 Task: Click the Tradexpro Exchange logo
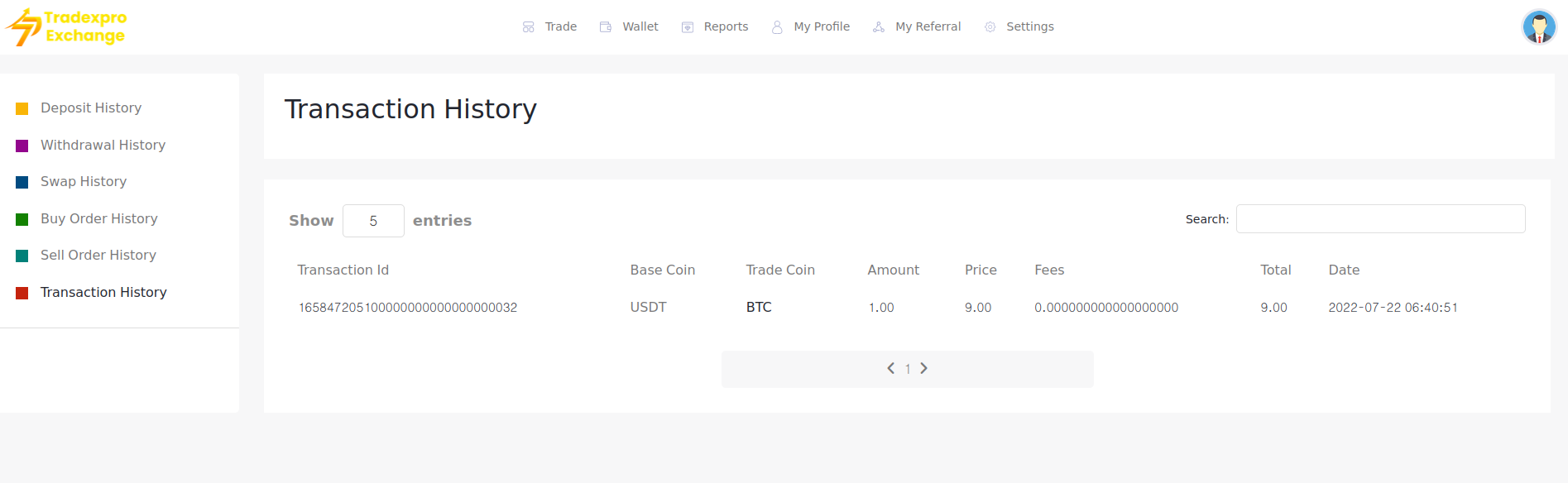(x=66, y=27)
